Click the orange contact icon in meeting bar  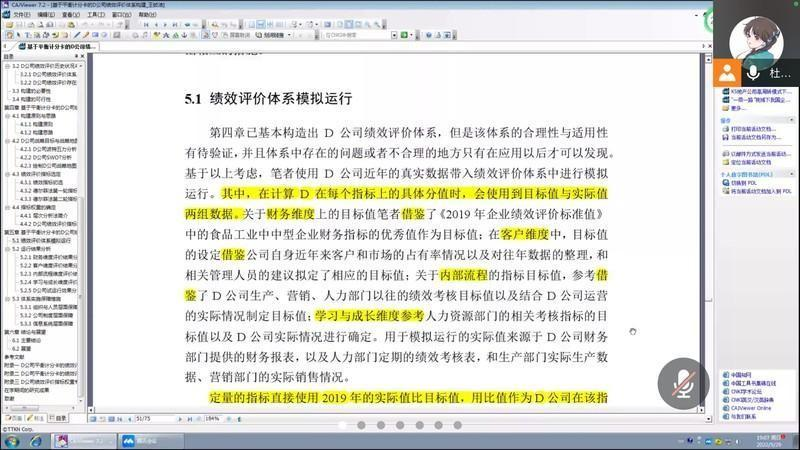tap(726, 72)
